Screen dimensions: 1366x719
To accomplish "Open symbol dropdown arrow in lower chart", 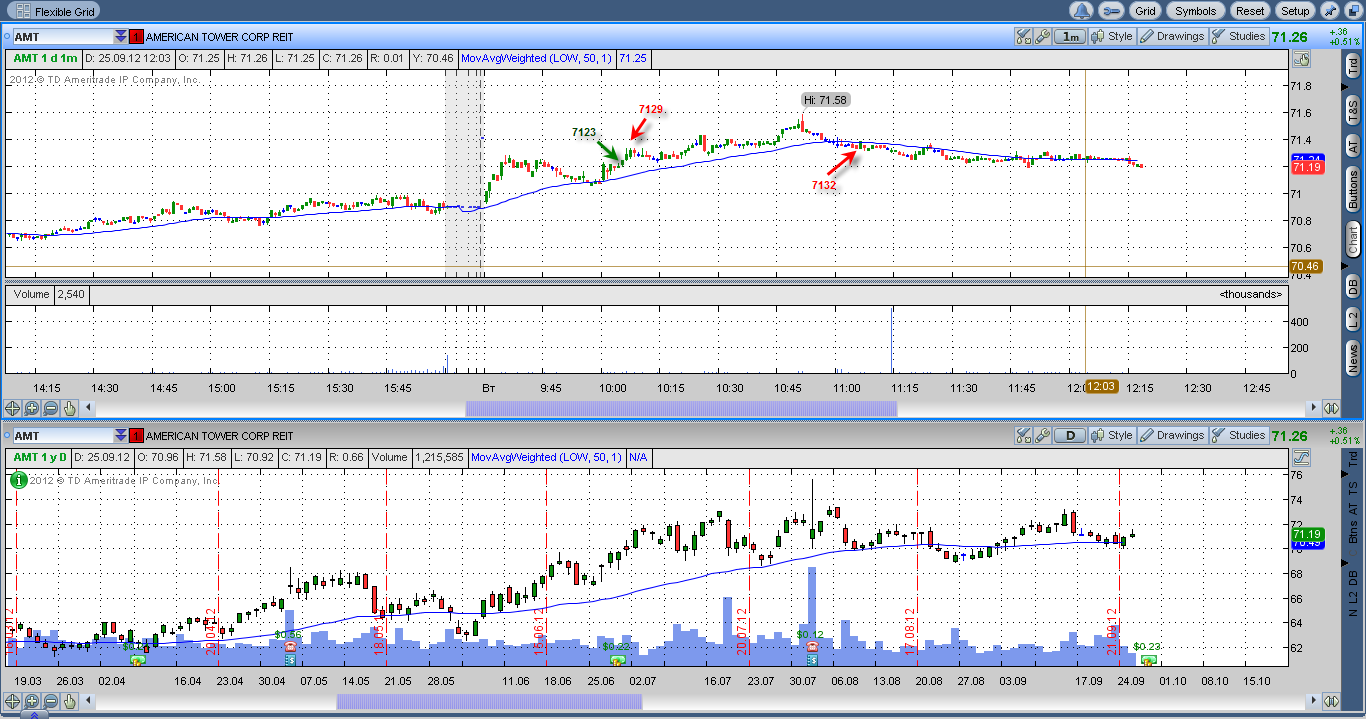I will [121, 436].
